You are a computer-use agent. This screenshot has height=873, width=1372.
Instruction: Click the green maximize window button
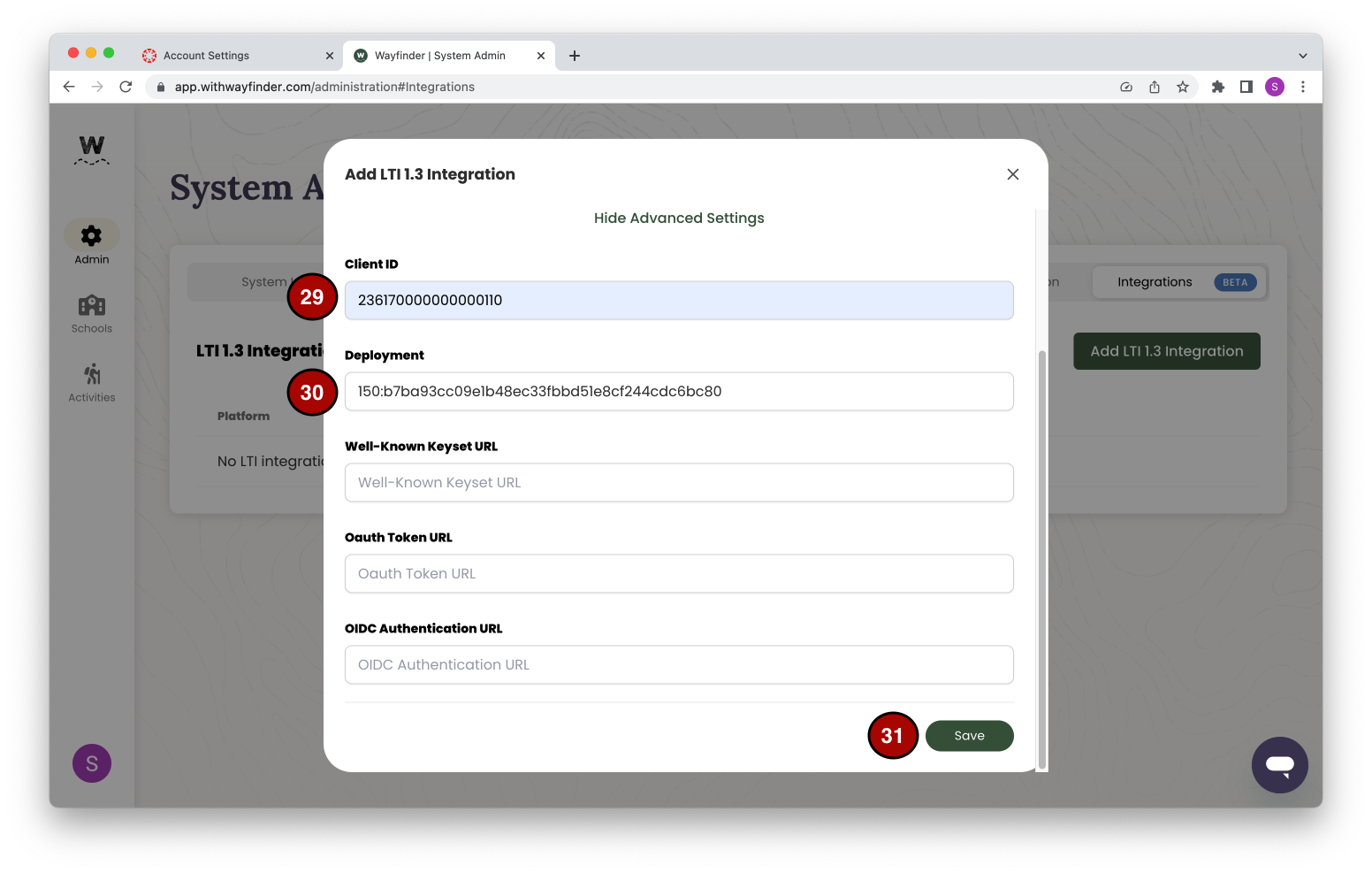click(x=109, y=53)
